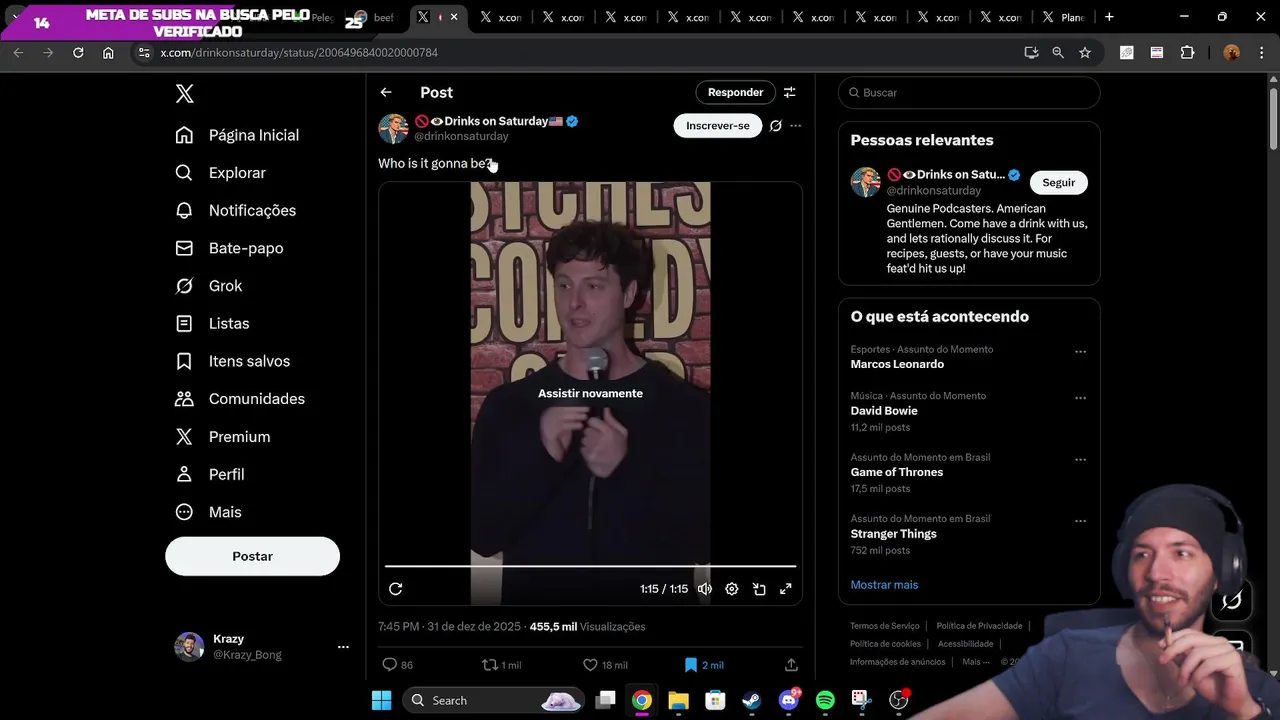Click the Buscar search field
The image size is (1280, 720).
tap(969, 92)
